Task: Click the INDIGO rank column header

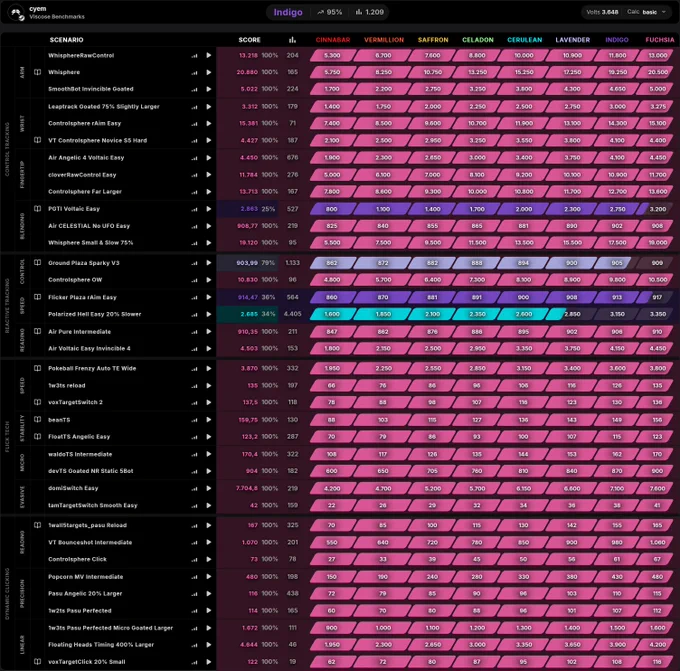Action: click(617, 40)
